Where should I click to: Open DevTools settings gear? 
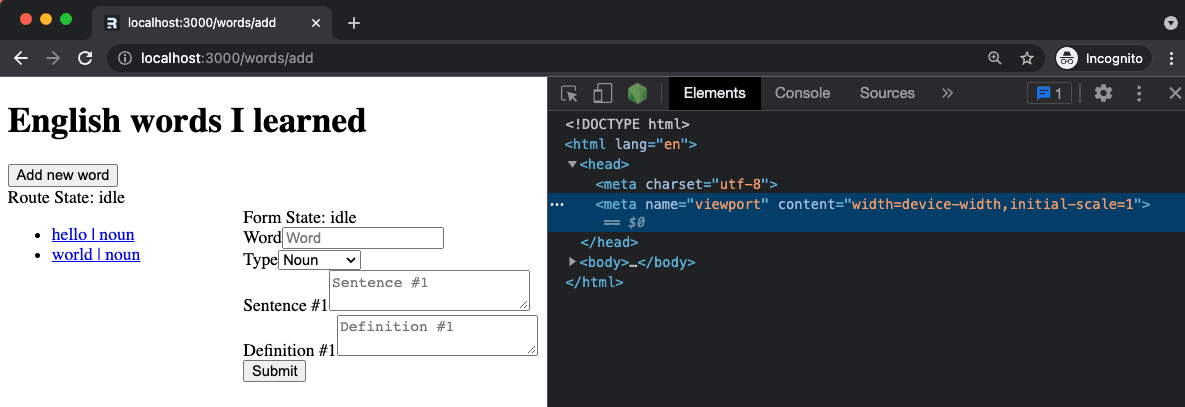click(1103, 93)
